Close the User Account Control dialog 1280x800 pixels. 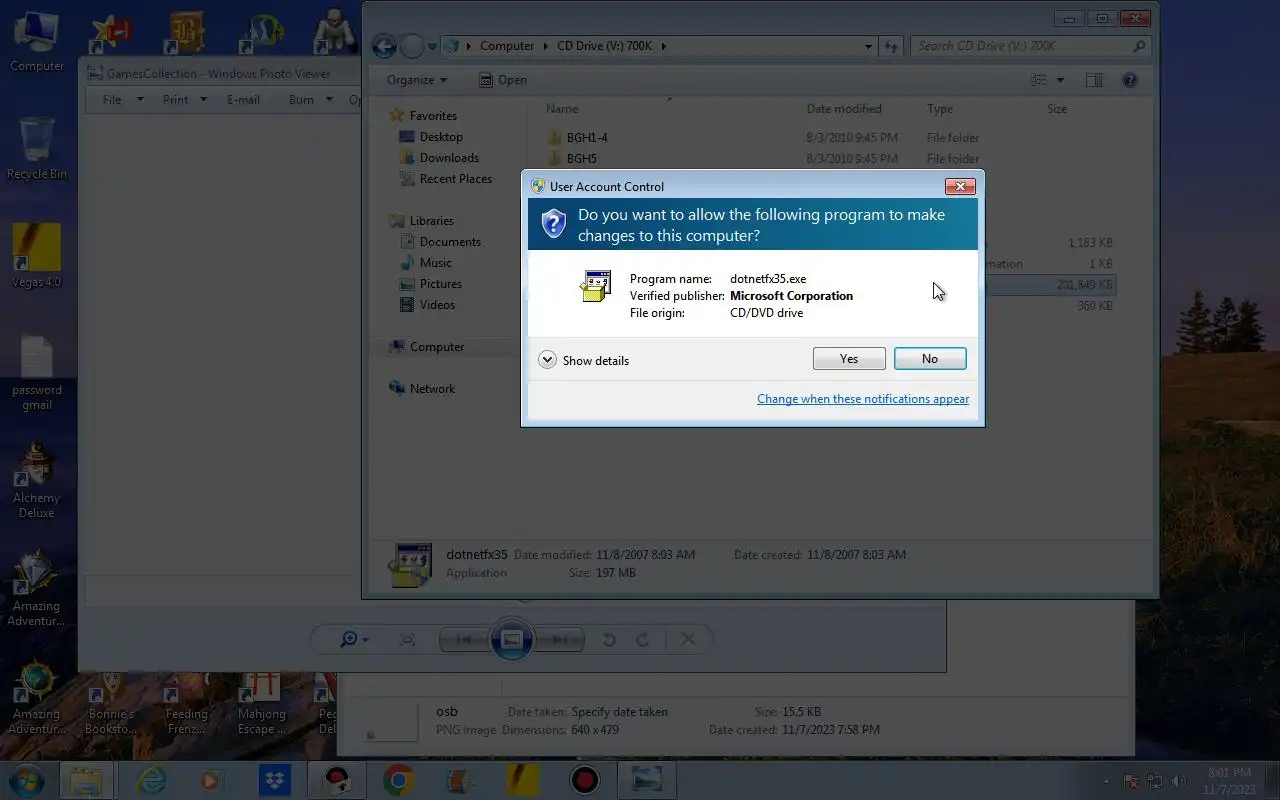coord(960,186)
